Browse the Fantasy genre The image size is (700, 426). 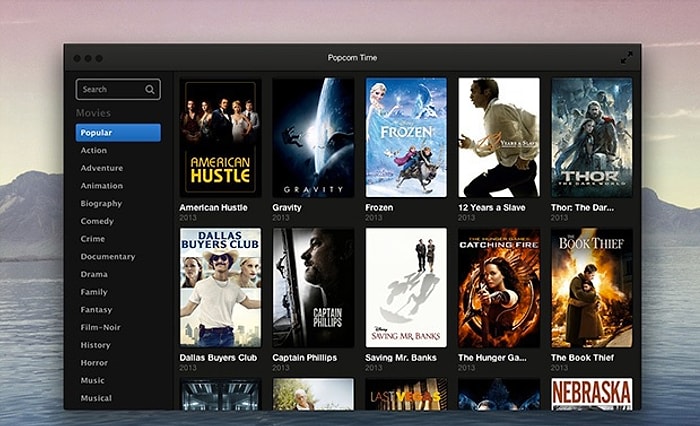click(x=96, y=309)
